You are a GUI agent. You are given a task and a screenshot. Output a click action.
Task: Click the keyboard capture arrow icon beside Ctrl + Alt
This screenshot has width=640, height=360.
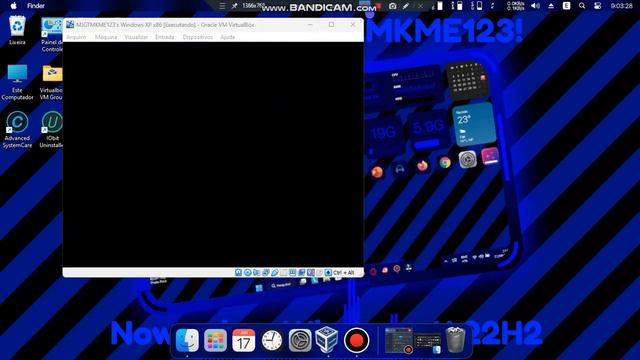click(x=329, y=272)
